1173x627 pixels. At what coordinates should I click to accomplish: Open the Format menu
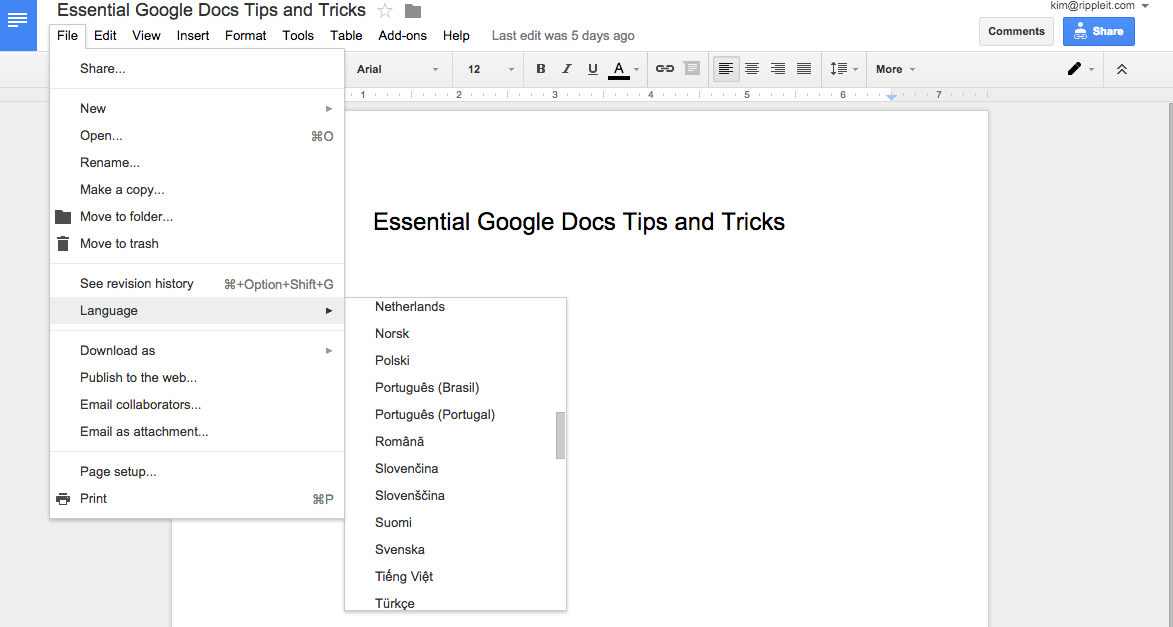pyautogui.click(x=245, y=35)
